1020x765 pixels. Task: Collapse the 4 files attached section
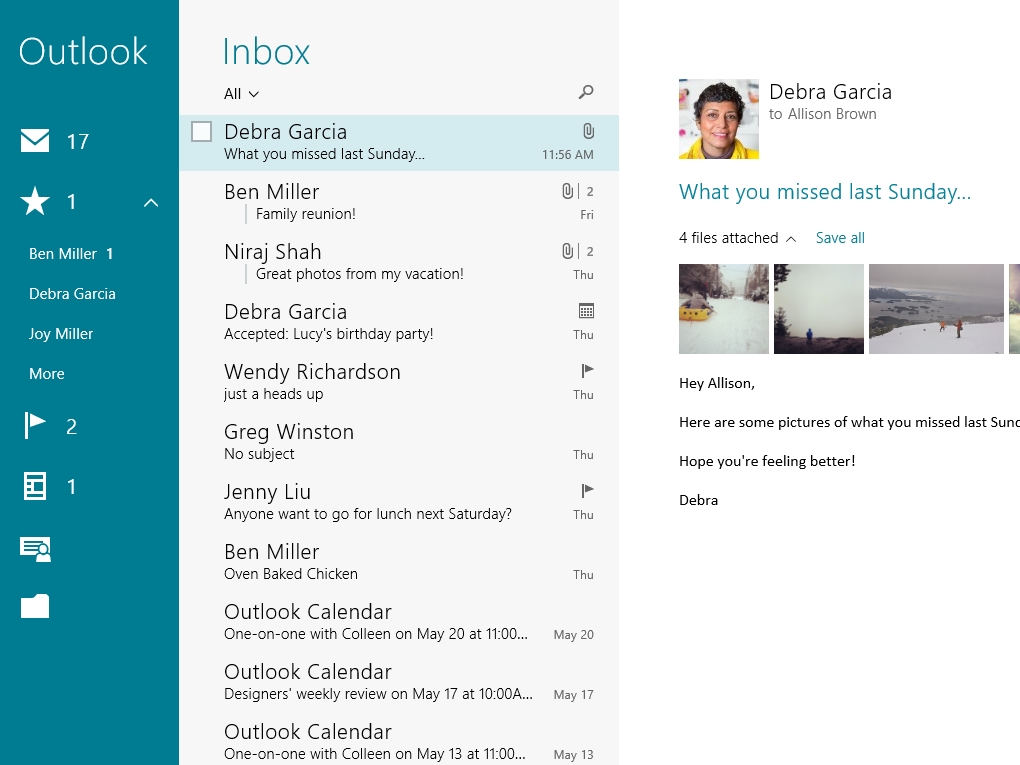click(791, 239)
